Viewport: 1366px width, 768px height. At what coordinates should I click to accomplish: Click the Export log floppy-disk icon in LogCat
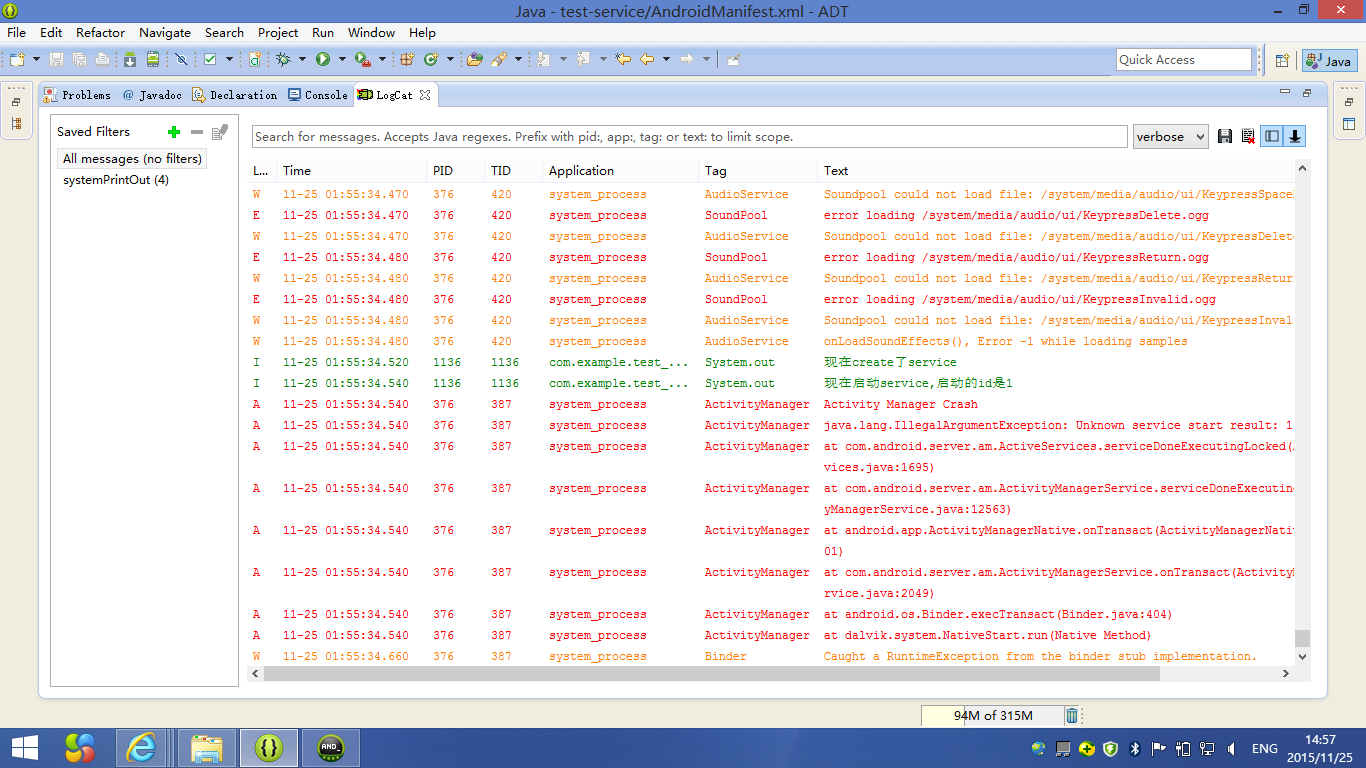pyautogui.click(x=1225, y=137)
